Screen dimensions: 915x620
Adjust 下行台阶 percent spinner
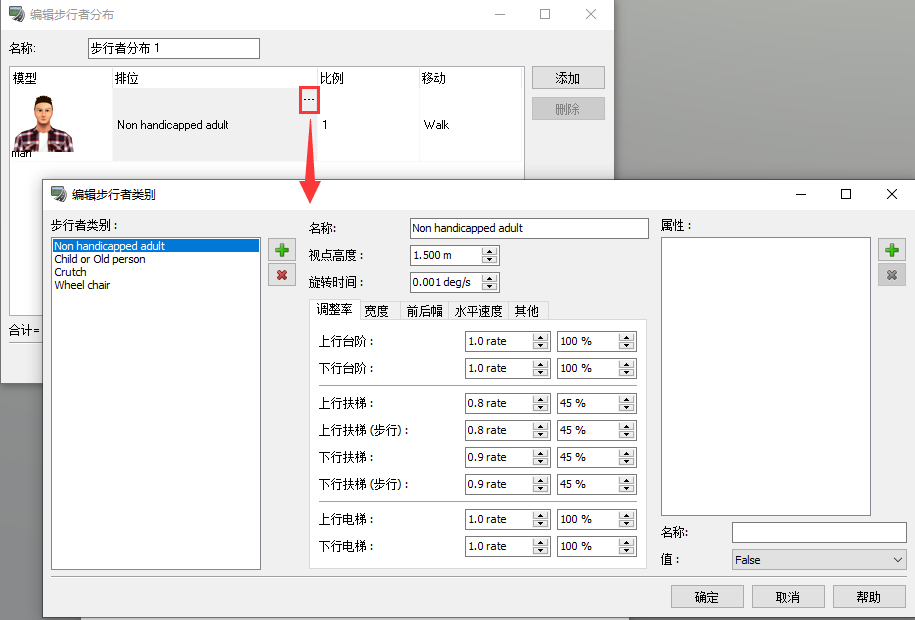click(626, 368)
